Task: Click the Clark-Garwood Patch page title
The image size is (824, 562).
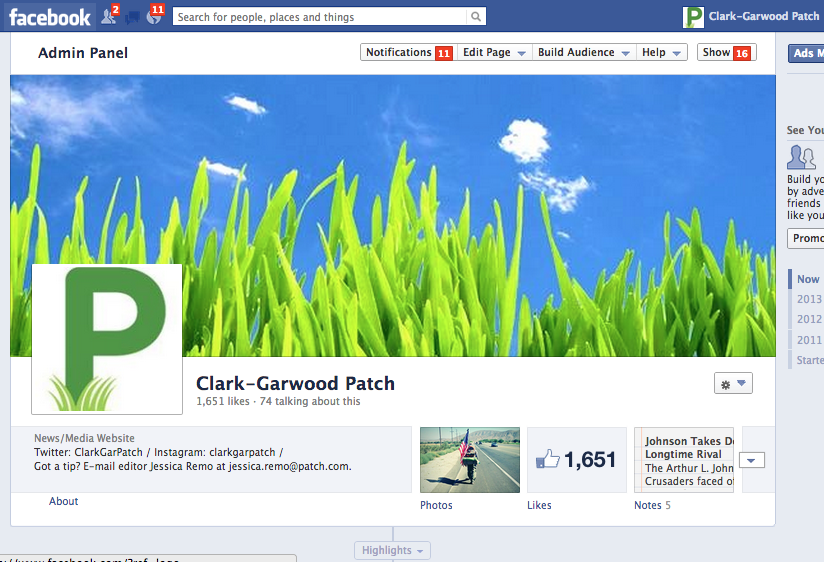Action: click(295, 383)
